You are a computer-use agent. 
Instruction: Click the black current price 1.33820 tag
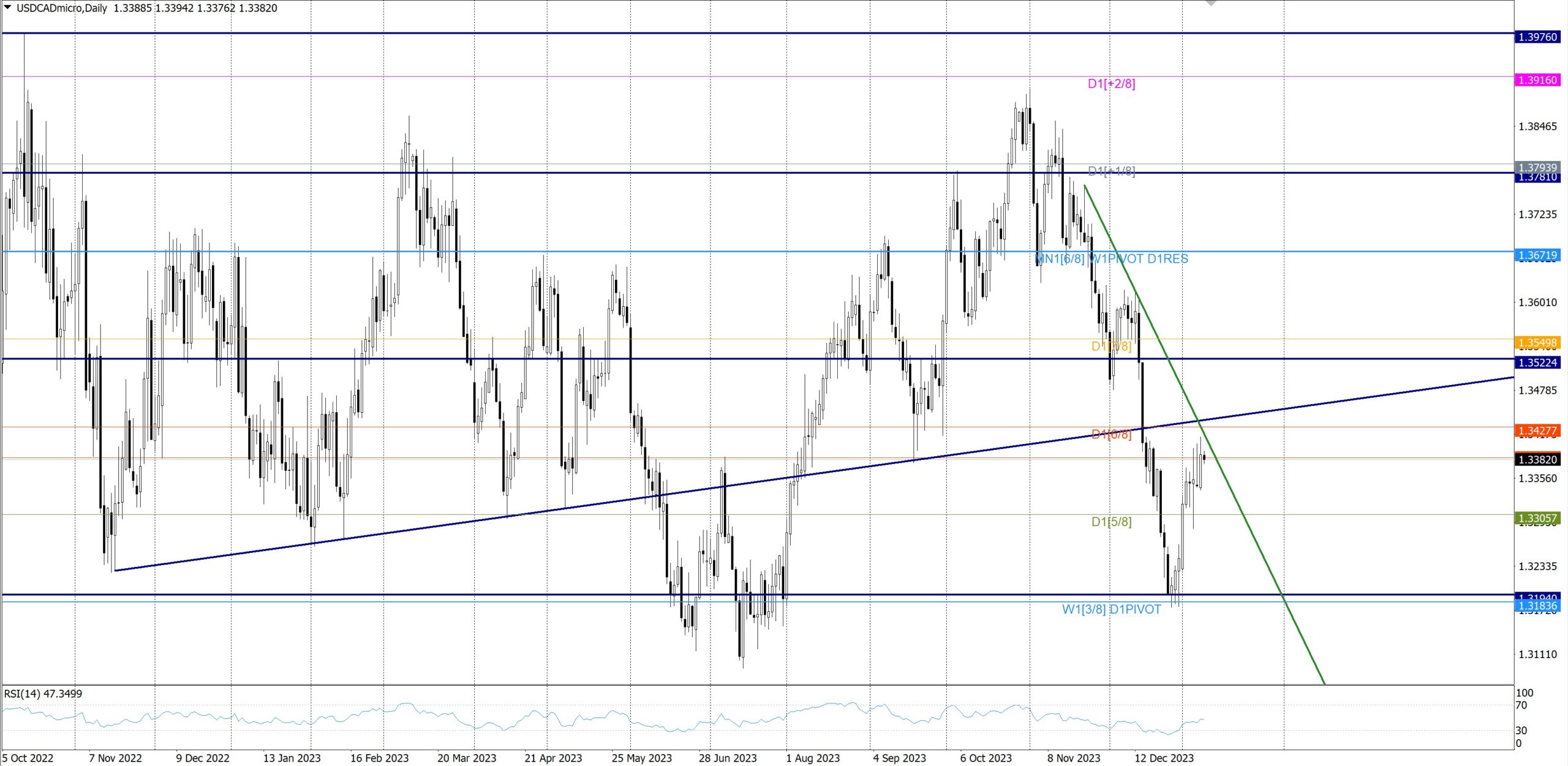(x=1537, y=459)
